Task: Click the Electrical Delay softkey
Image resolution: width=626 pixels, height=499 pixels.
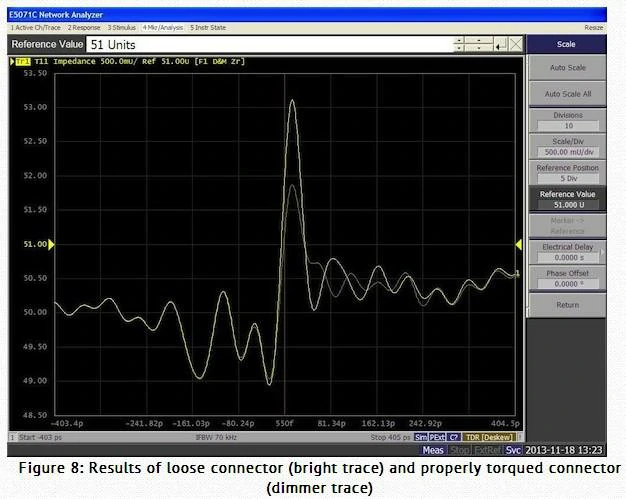Action: (x=568, y=252)
